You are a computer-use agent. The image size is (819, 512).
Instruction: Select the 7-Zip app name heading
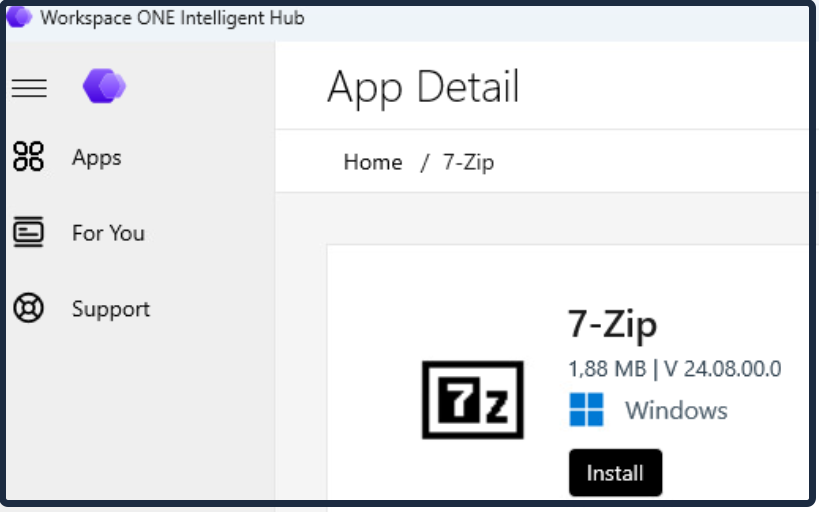coord(612,324)
